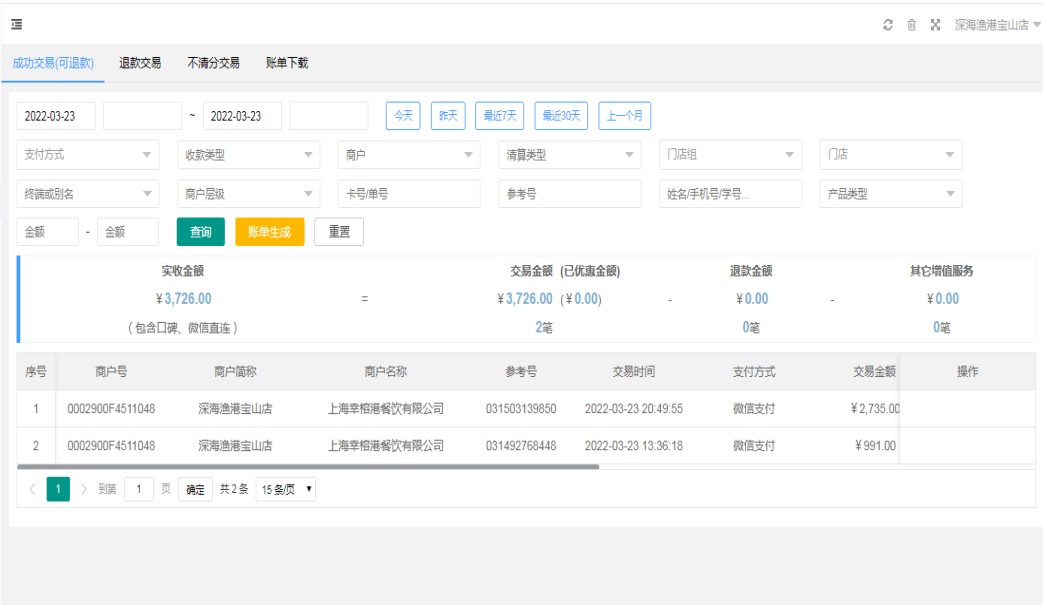Viewport: 1043px width, 605px height.
Task: Switch to the 退款交易 tab
Action: (x=140, y=63)
